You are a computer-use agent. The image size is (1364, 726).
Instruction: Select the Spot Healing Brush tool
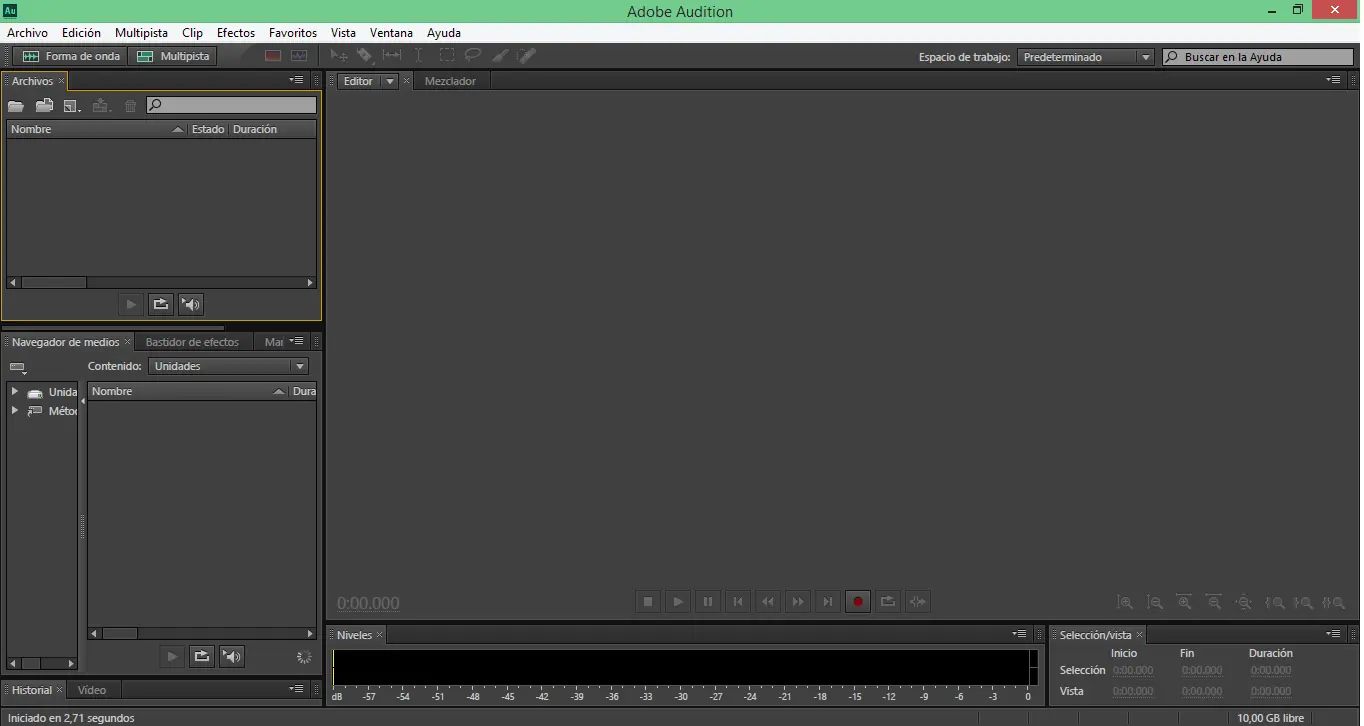point(527,56)
